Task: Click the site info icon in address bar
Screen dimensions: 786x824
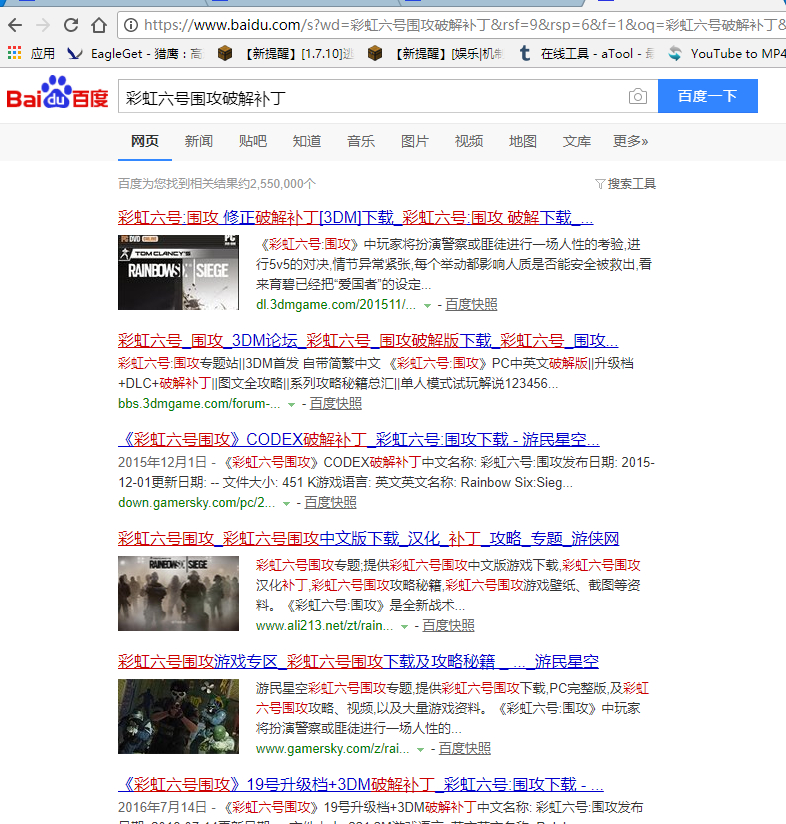Action: [131, 25]
